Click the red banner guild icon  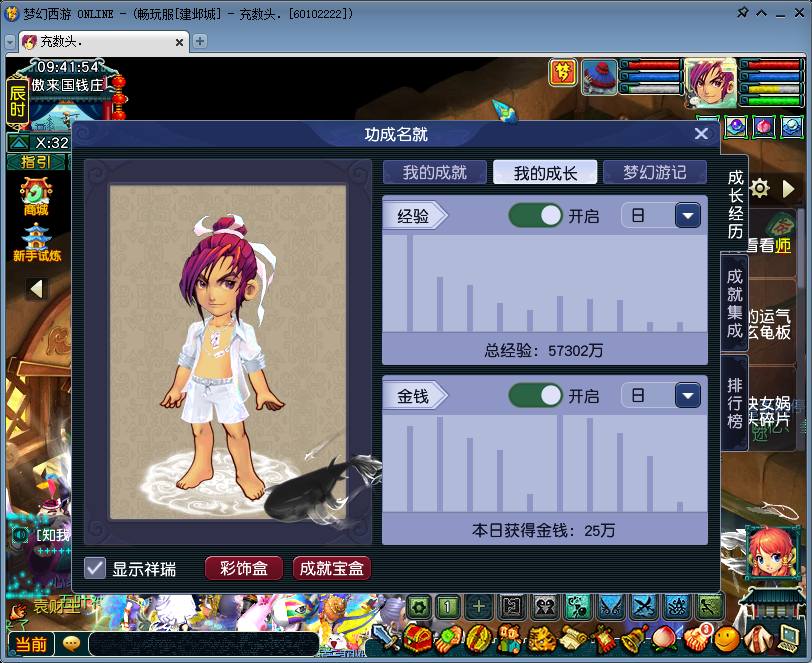604,640
